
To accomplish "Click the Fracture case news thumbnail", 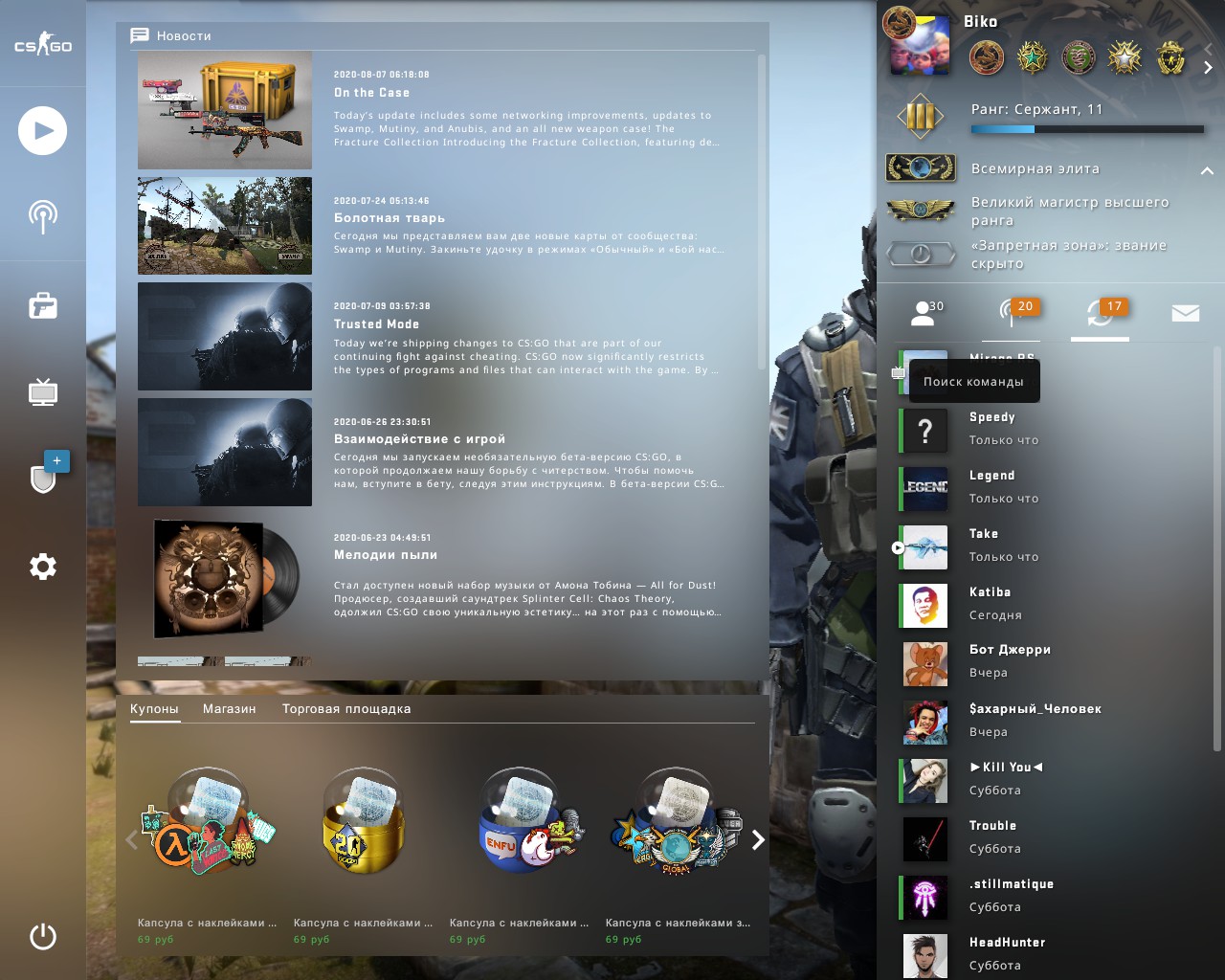I will [225, 110].
